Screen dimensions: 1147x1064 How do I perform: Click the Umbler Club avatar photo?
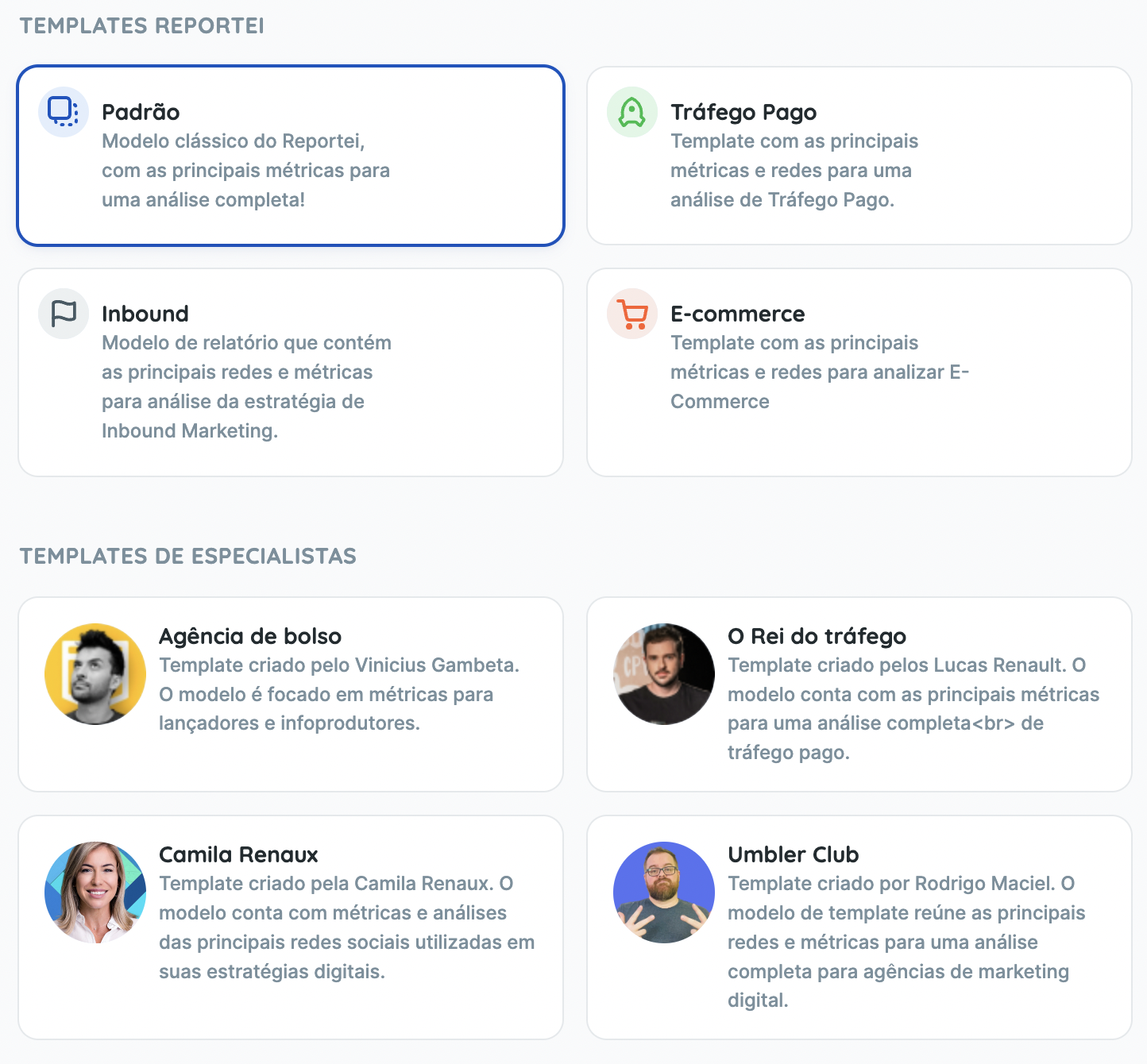[x=664, y=892]
